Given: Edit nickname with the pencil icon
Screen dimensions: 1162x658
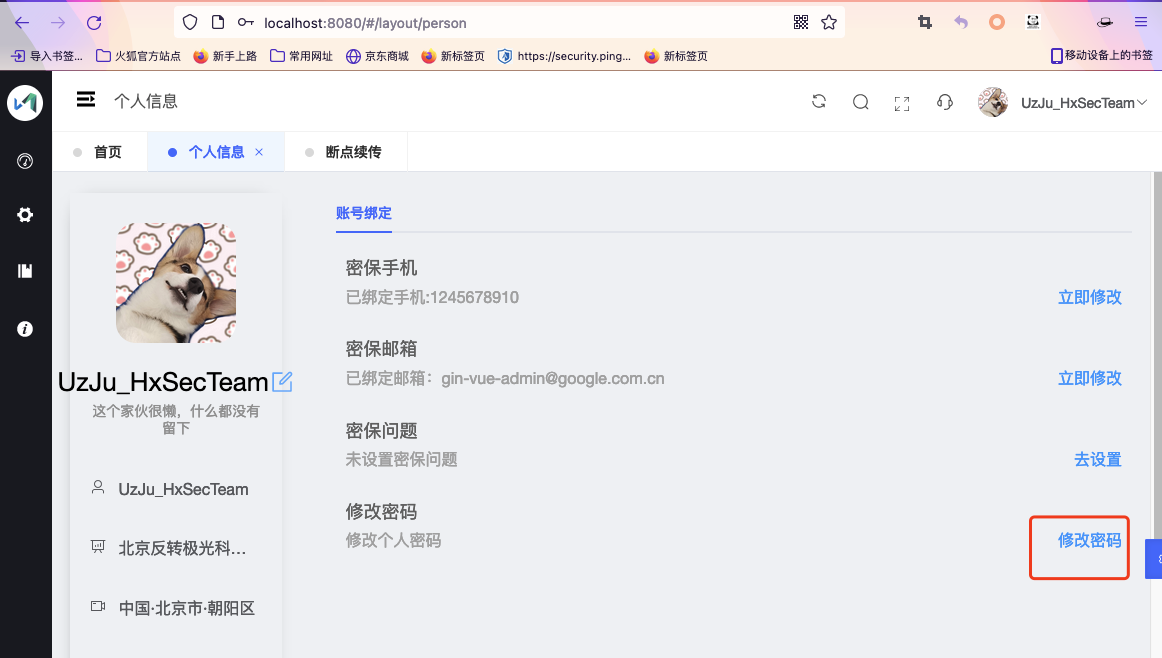Looking at the screenshot, I should [282, 382].
